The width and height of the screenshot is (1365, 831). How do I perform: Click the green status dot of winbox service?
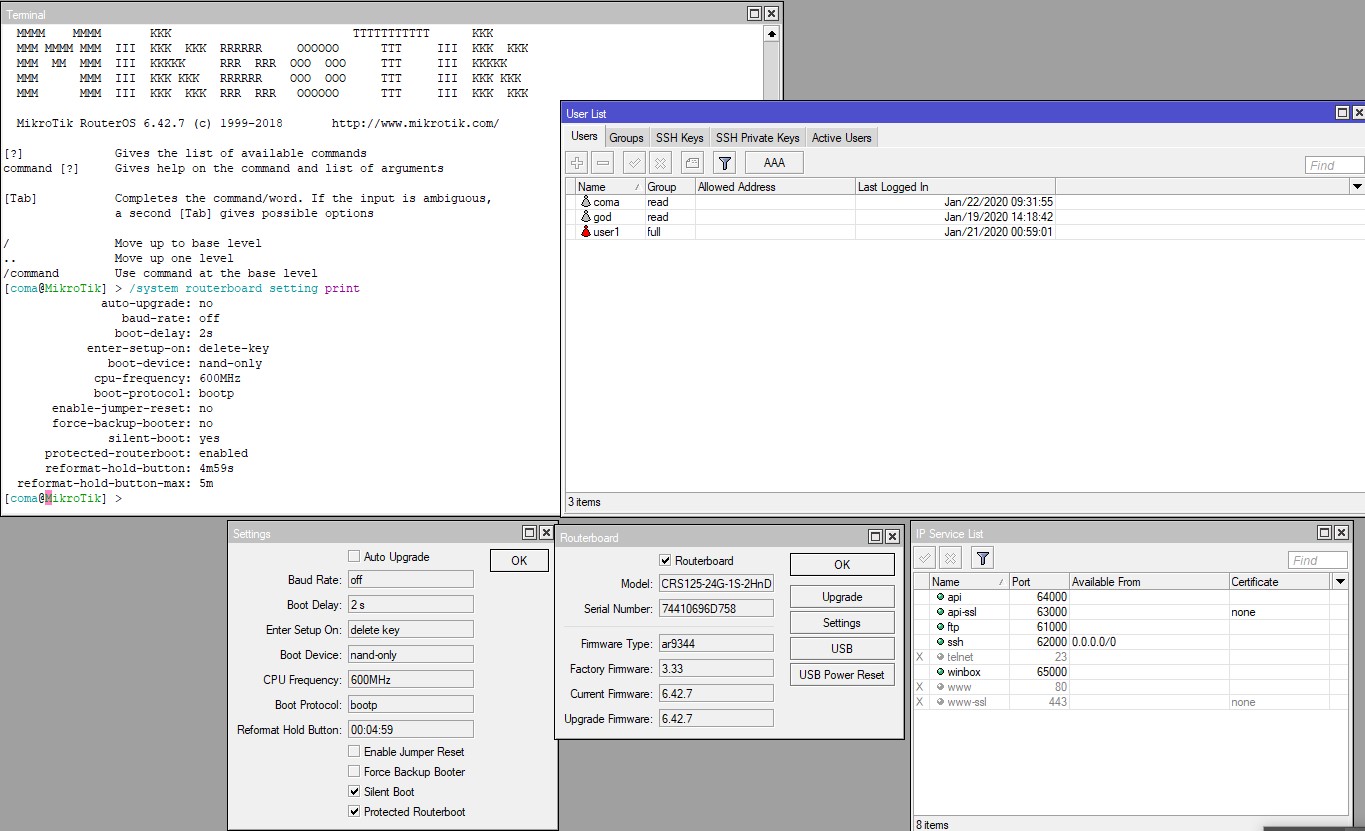[x=940, y=672]
